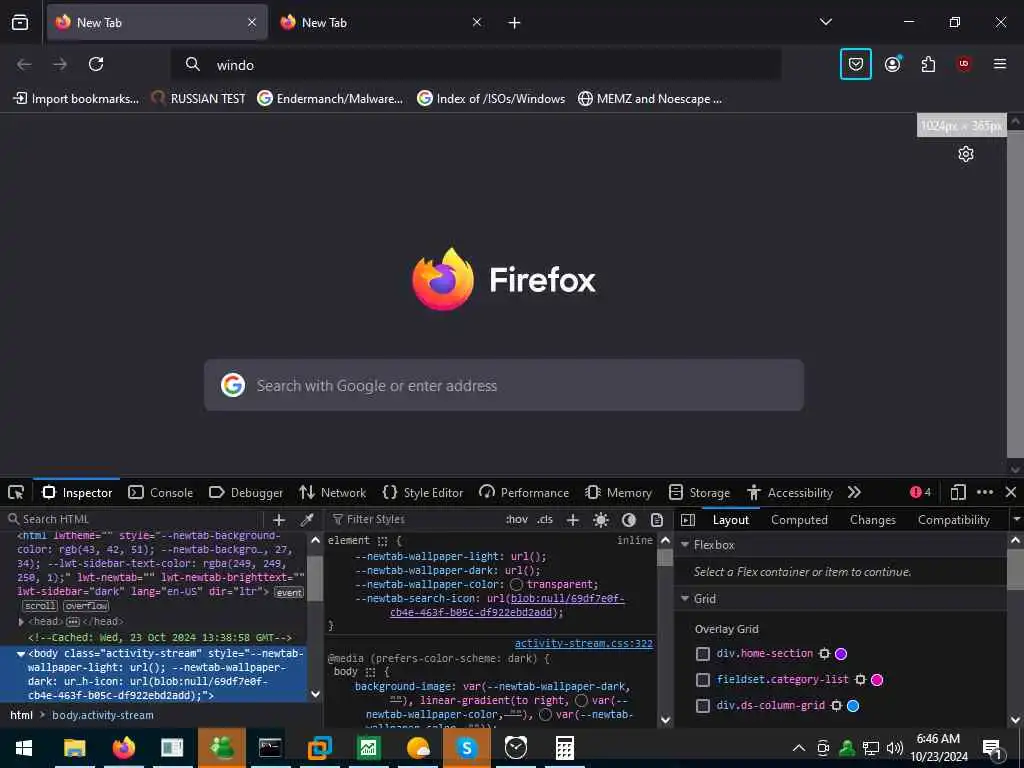Show more DevTools tools with the chevron
Screen dimensions: 1024x768
coord(854,492)
